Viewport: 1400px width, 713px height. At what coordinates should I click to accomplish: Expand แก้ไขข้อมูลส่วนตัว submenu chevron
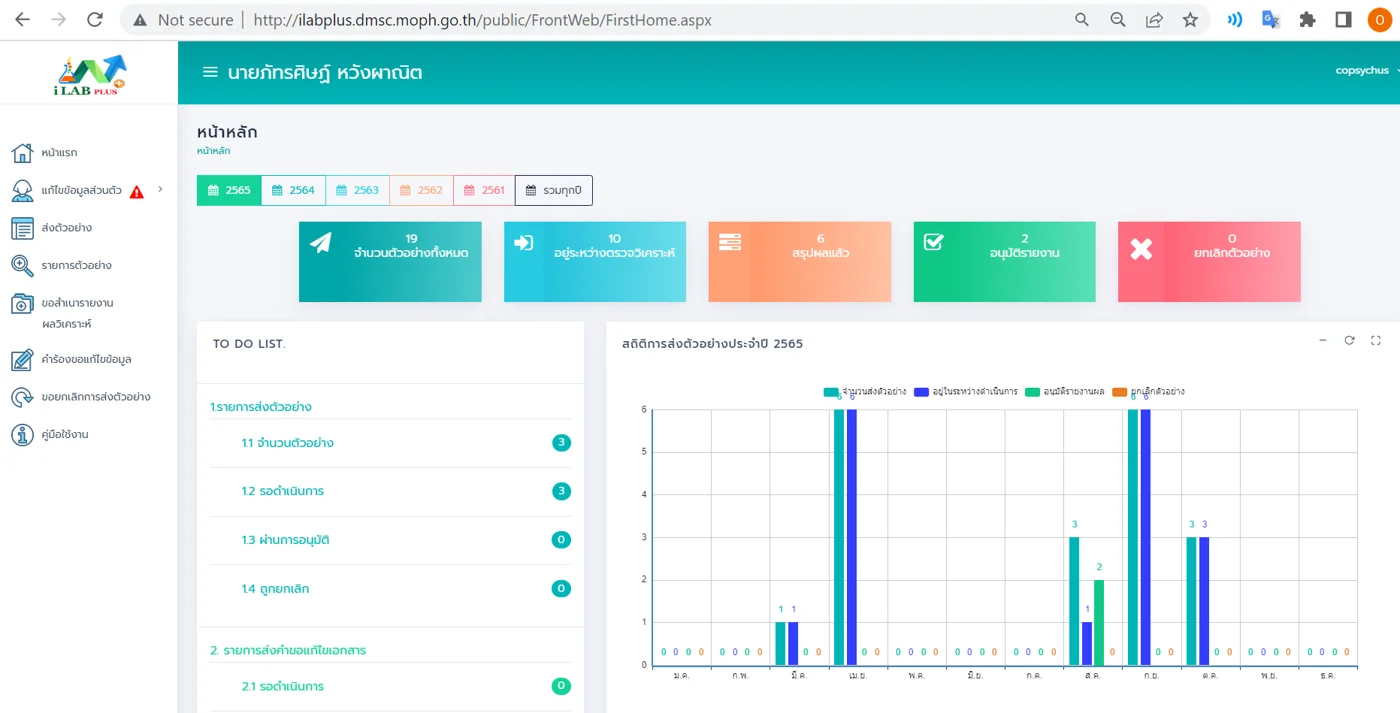pyautogui.click(x=160, y=189)
